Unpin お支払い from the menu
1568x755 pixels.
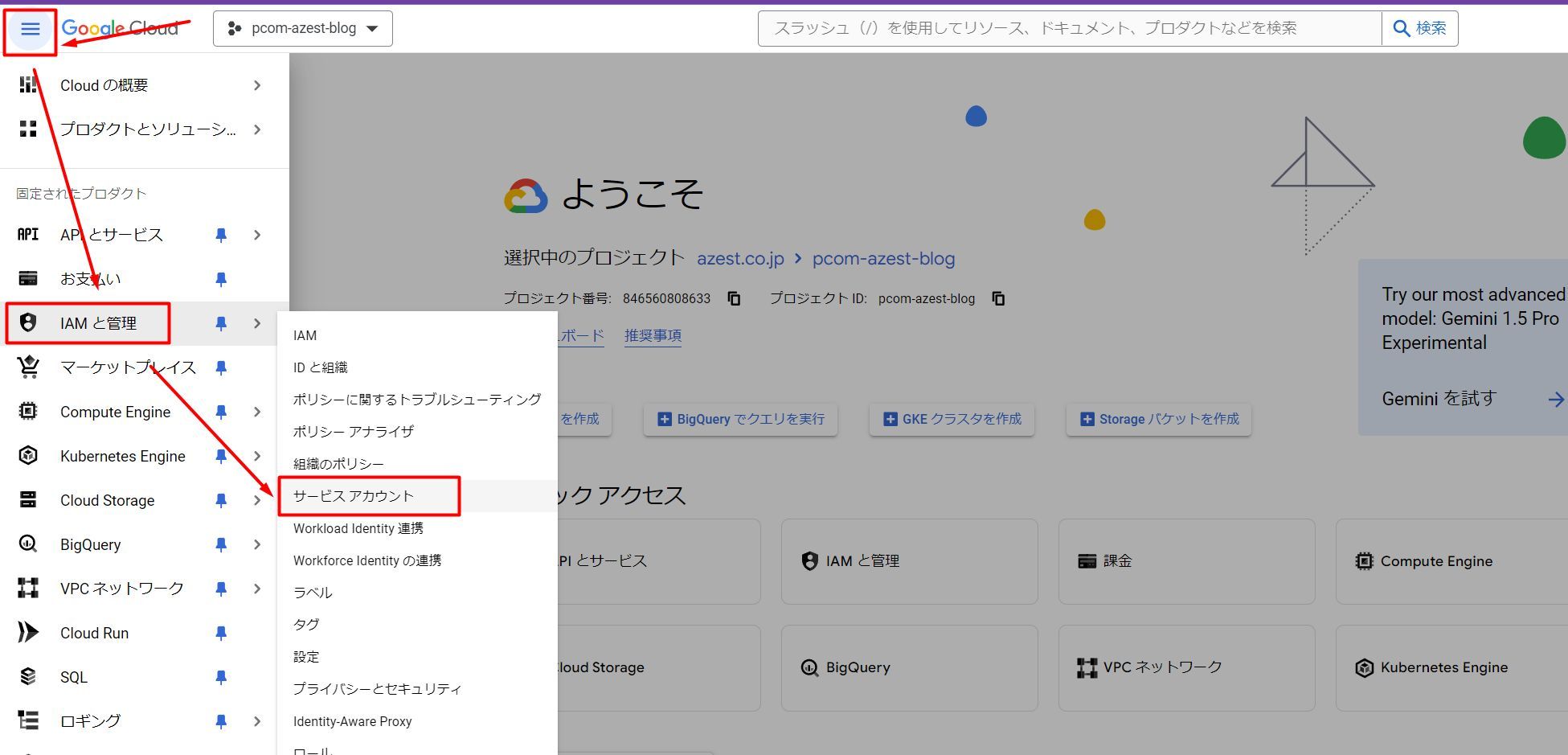(221, 279)
